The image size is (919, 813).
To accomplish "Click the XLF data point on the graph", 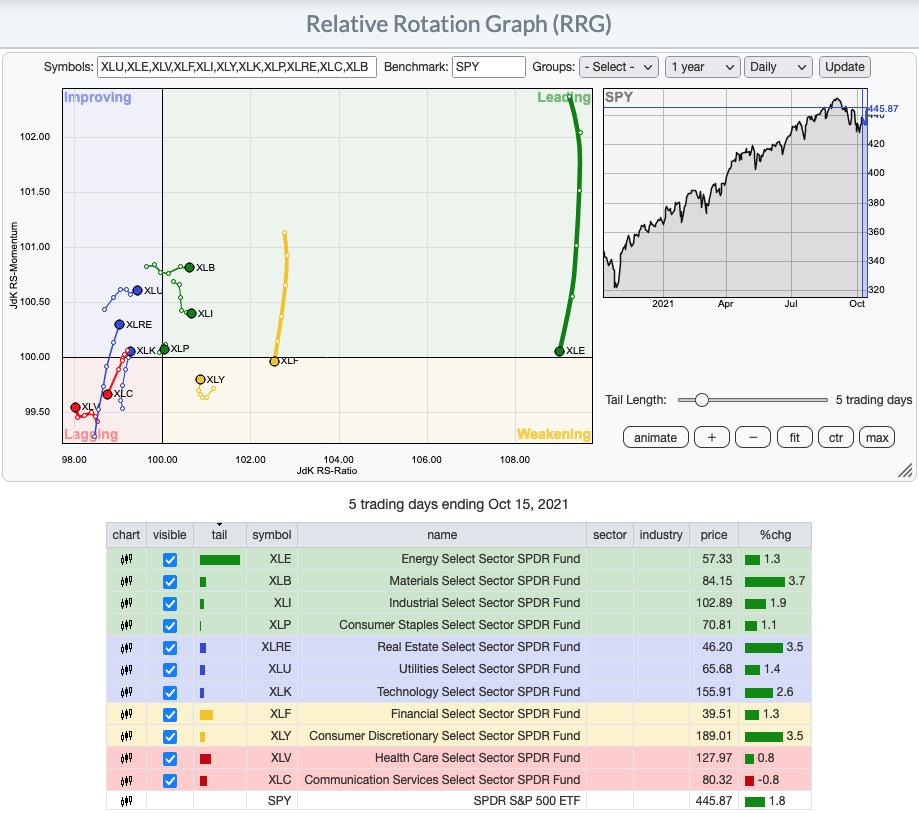I will 274,361.
